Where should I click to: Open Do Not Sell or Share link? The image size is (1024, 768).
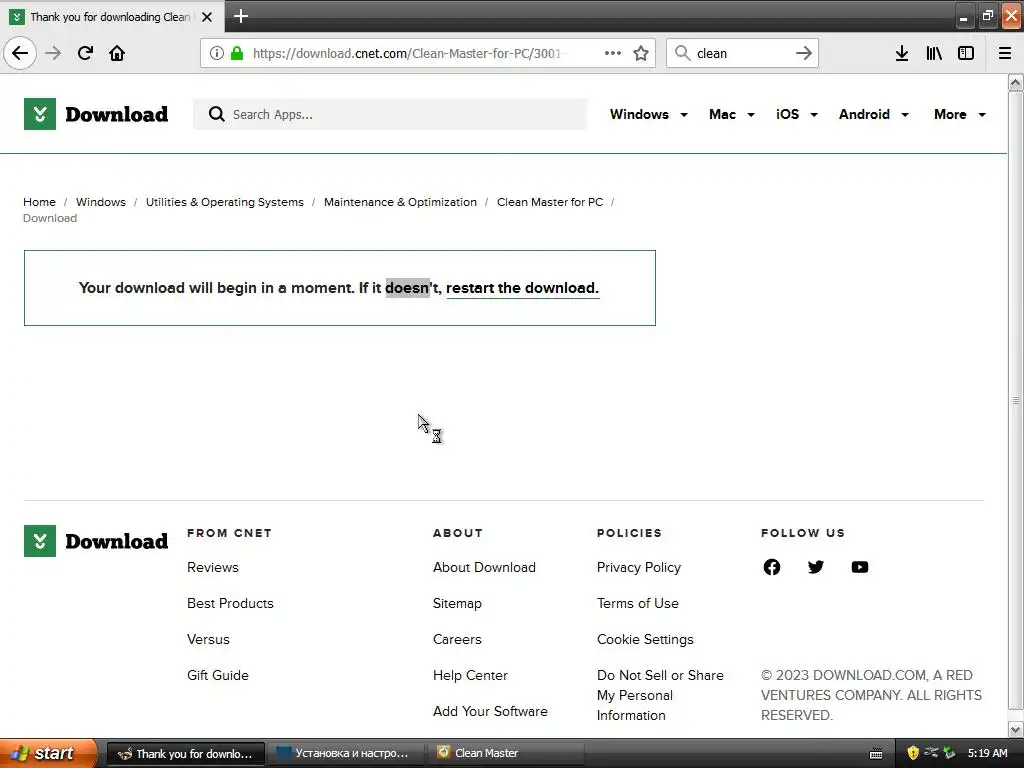[x=660, y=695]
